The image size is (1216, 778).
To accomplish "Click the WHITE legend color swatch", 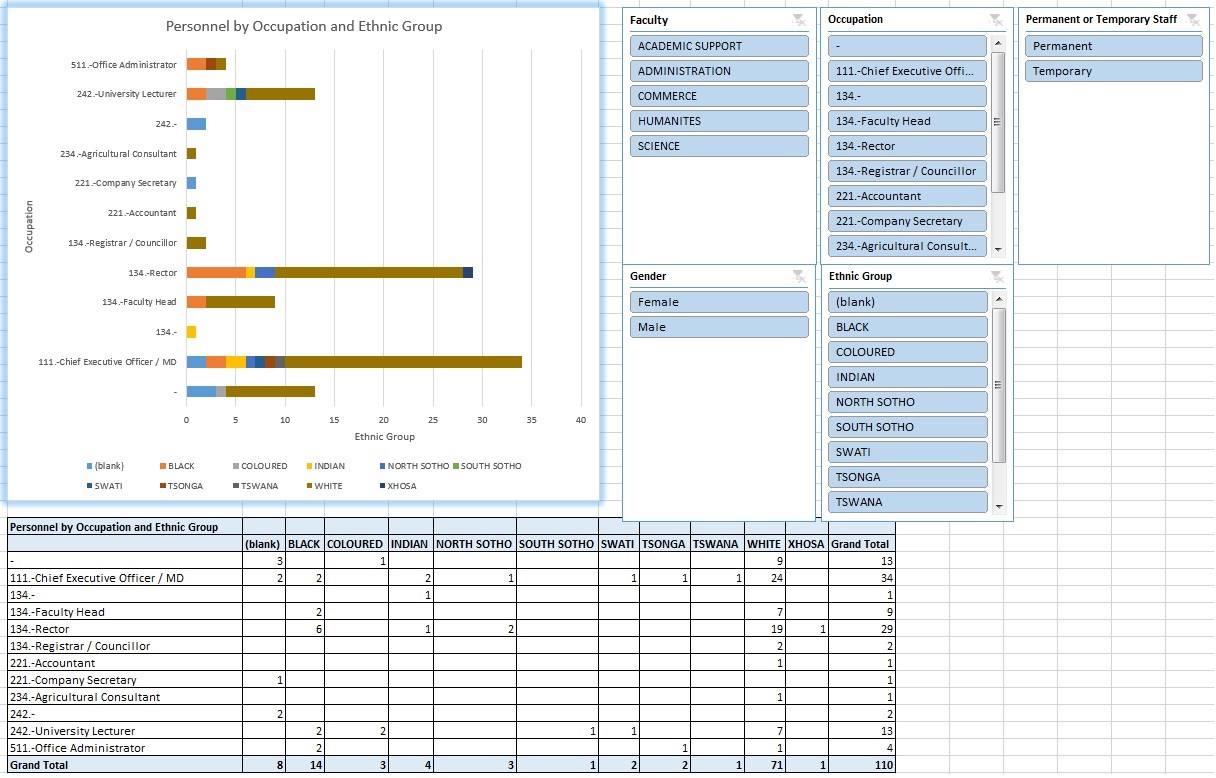I will click(x=309, y=486).
